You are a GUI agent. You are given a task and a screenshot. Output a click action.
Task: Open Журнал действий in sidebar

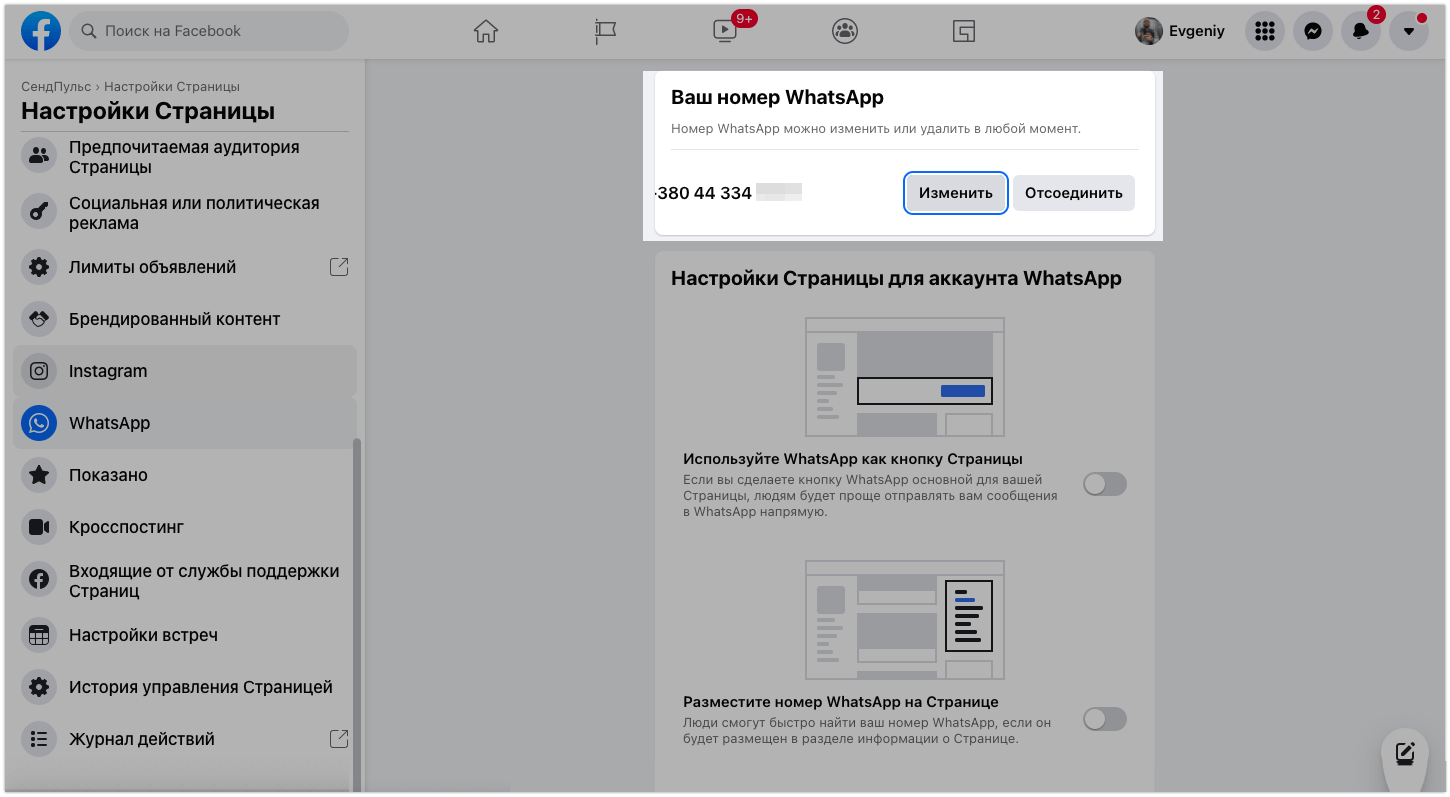[x=142, y=739]
